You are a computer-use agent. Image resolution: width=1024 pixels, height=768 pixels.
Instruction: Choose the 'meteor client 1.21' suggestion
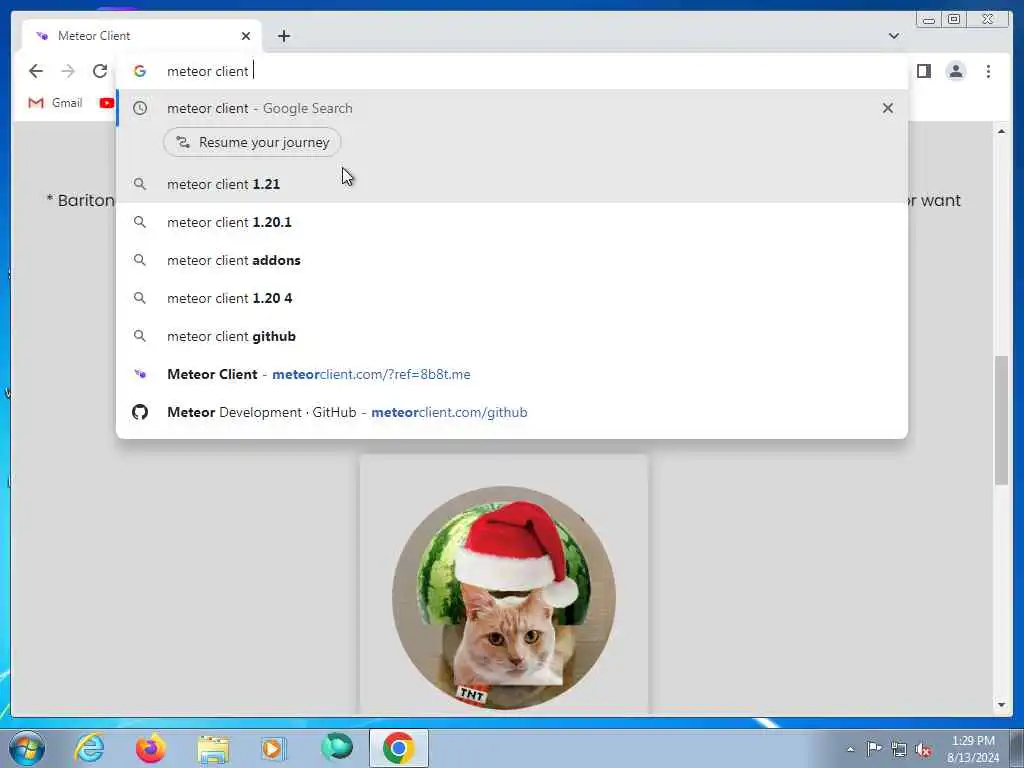pyautogui.click(x=511, y=184)
